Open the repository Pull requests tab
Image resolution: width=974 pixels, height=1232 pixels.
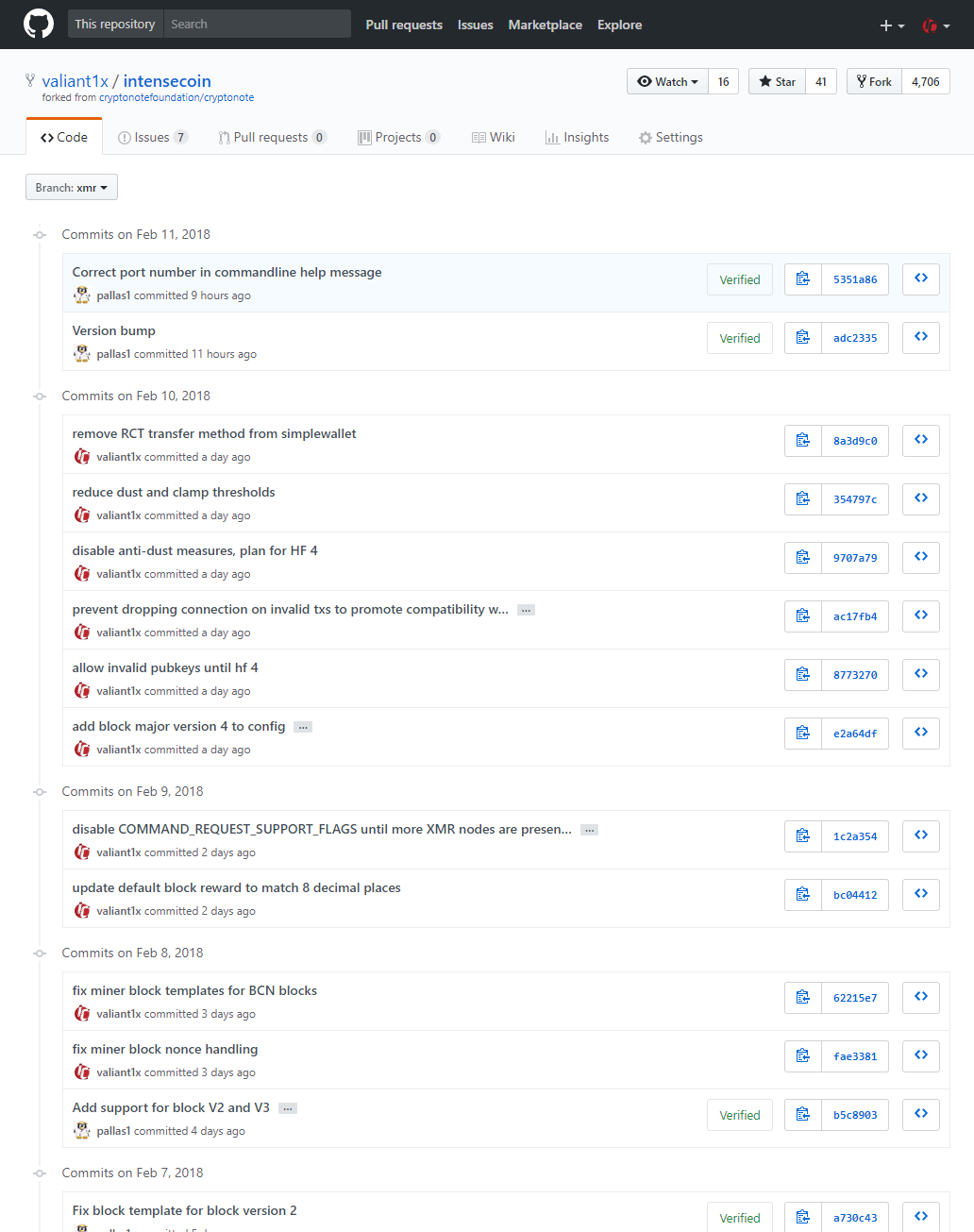273,137
